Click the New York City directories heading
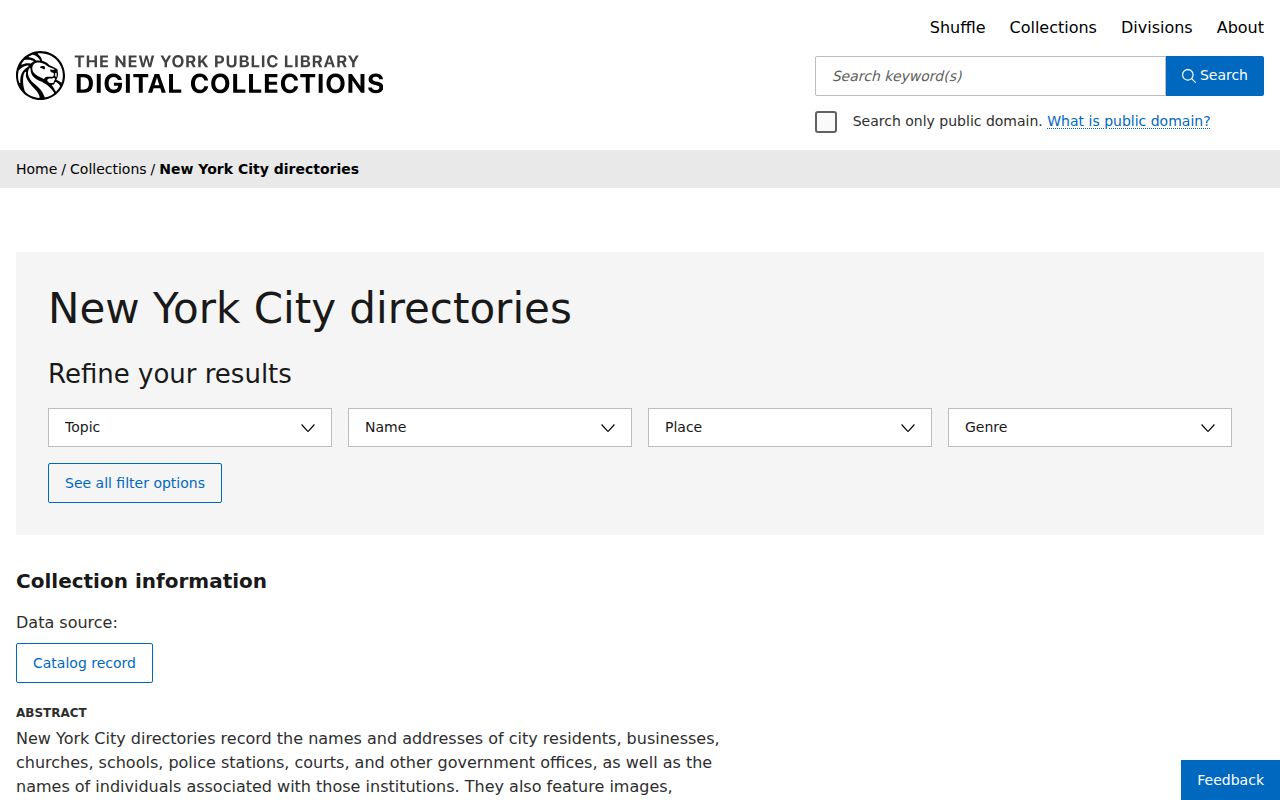The width and height of the screenshot is (1280, 800). pos(310,308)
